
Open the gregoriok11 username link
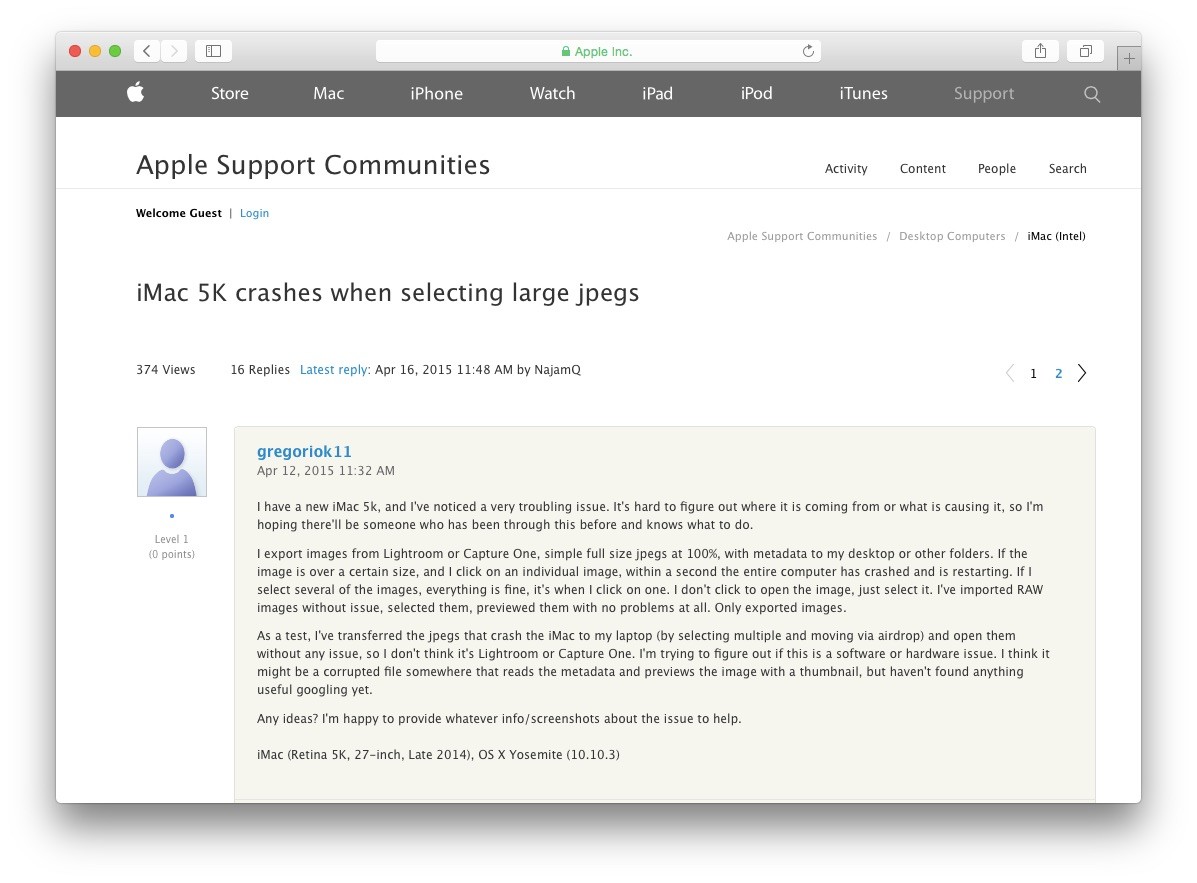(x=304, y=452)
